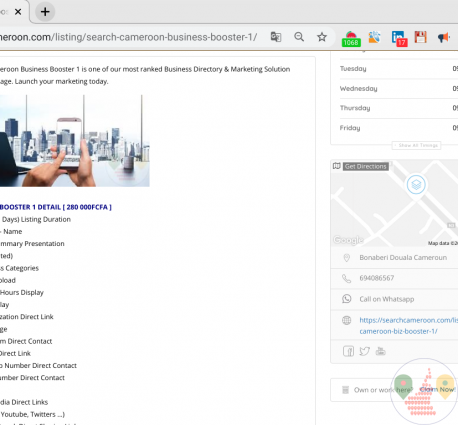Click Show All Timings button
The image size is (458, 425).
[416, 145]
